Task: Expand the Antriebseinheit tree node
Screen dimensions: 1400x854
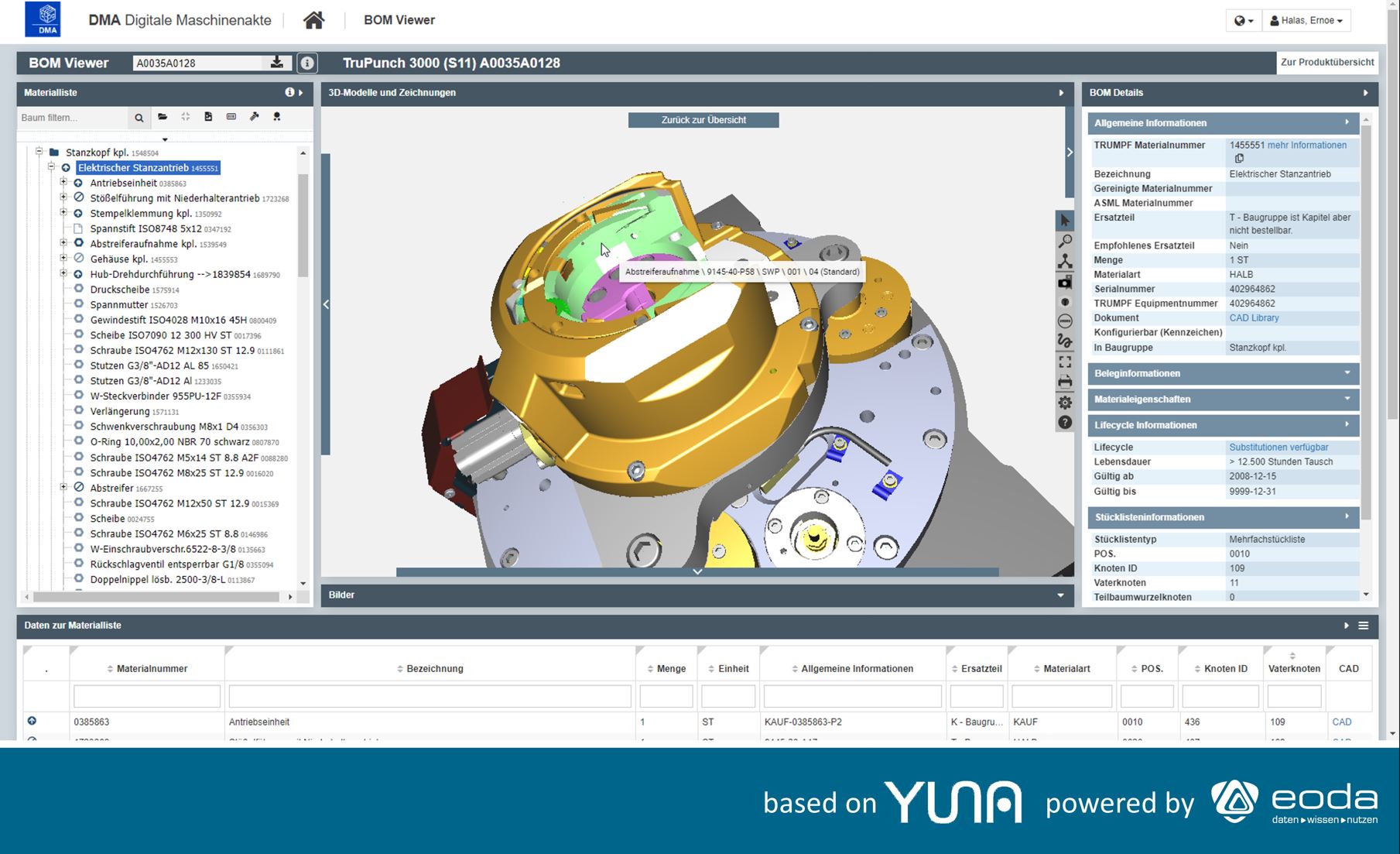Action: 63,183
